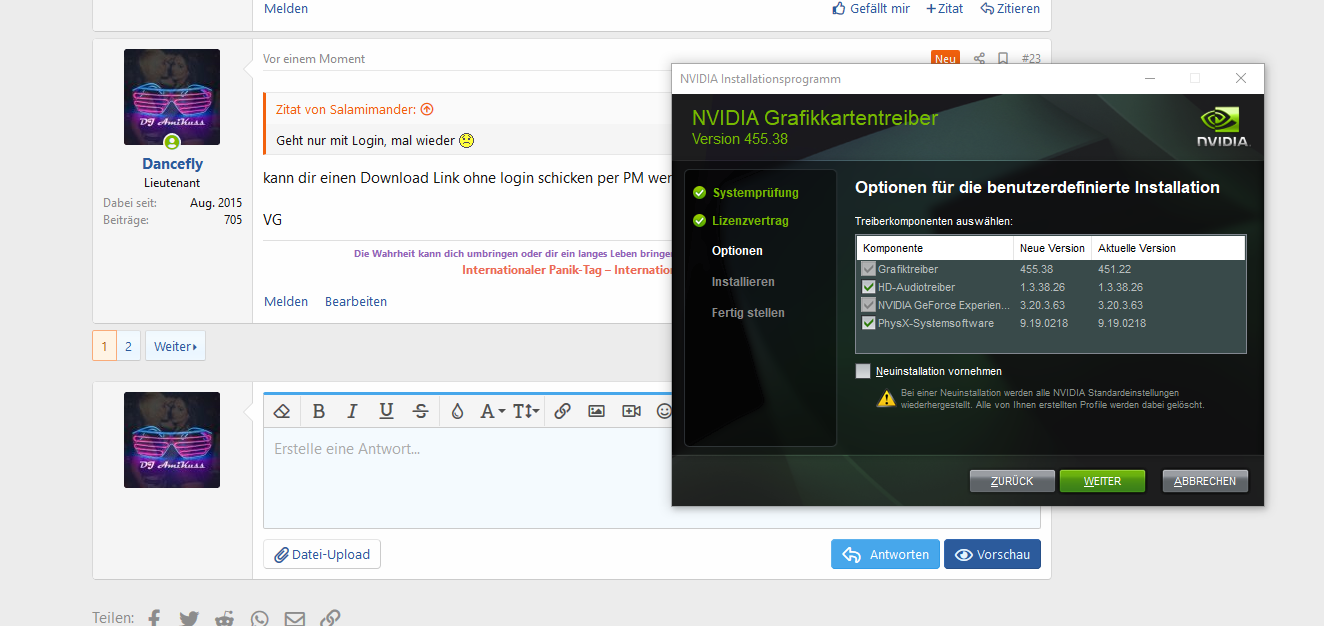This screenshot has width=1324, height=626.
Task: Click the Neue Version column header
Action: tap(1052, 248)
